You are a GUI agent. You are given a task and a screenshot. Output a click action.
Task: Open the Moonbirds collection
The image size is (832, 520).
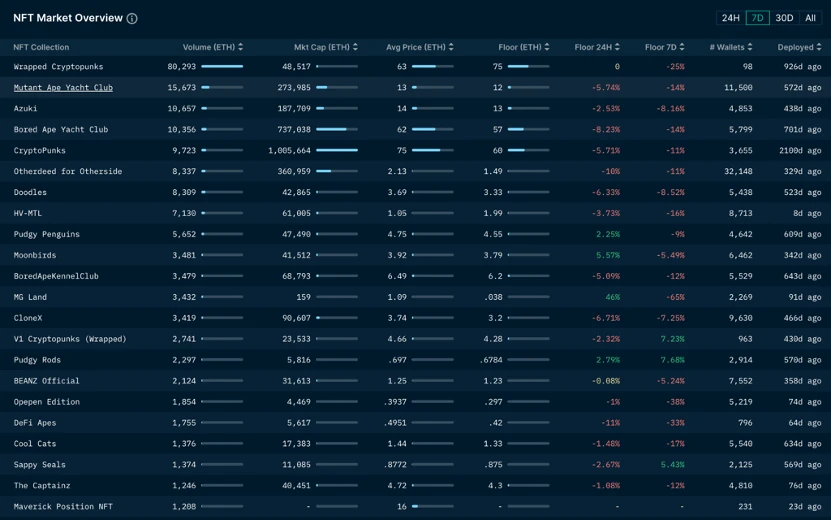click(34, 255)
